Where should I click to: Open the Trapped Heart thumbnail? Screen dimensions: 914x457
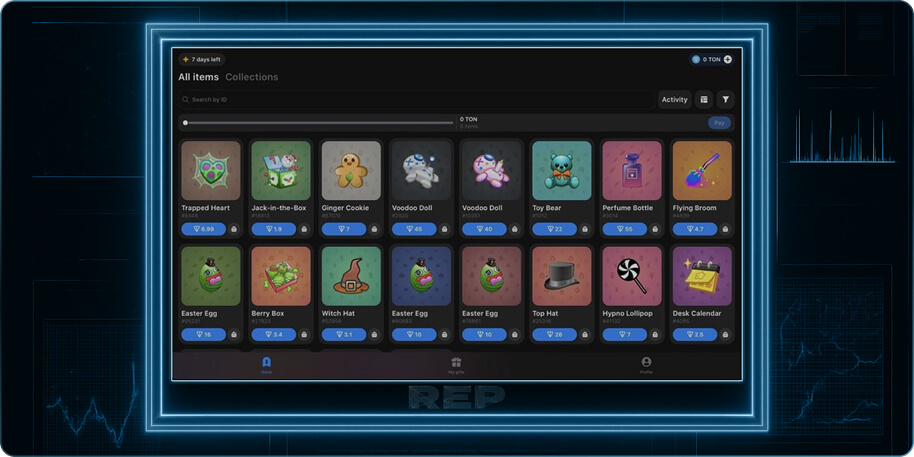pos(210,171)
